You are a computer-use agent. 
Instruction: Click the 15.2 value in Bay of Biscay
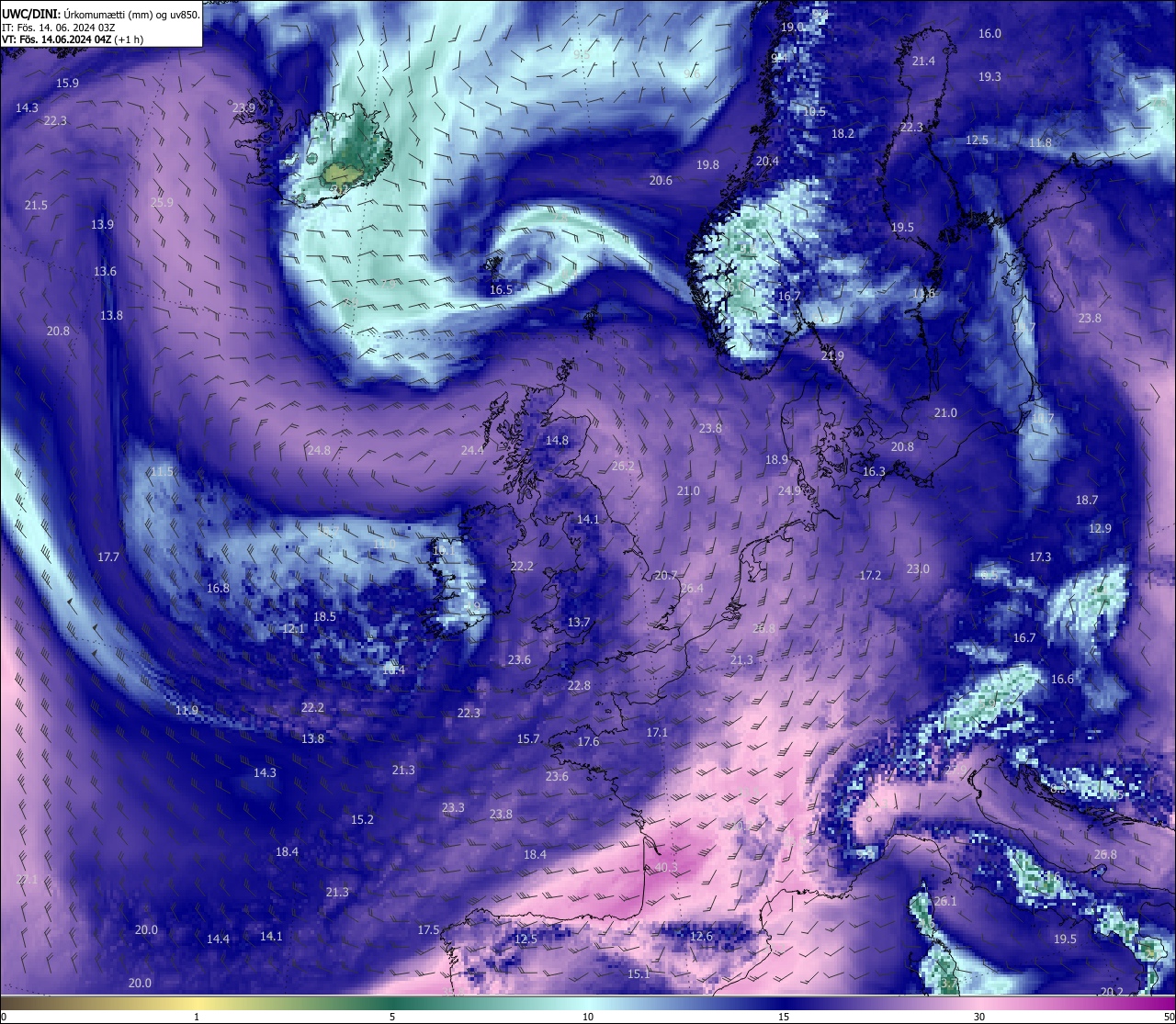point(362,819)
